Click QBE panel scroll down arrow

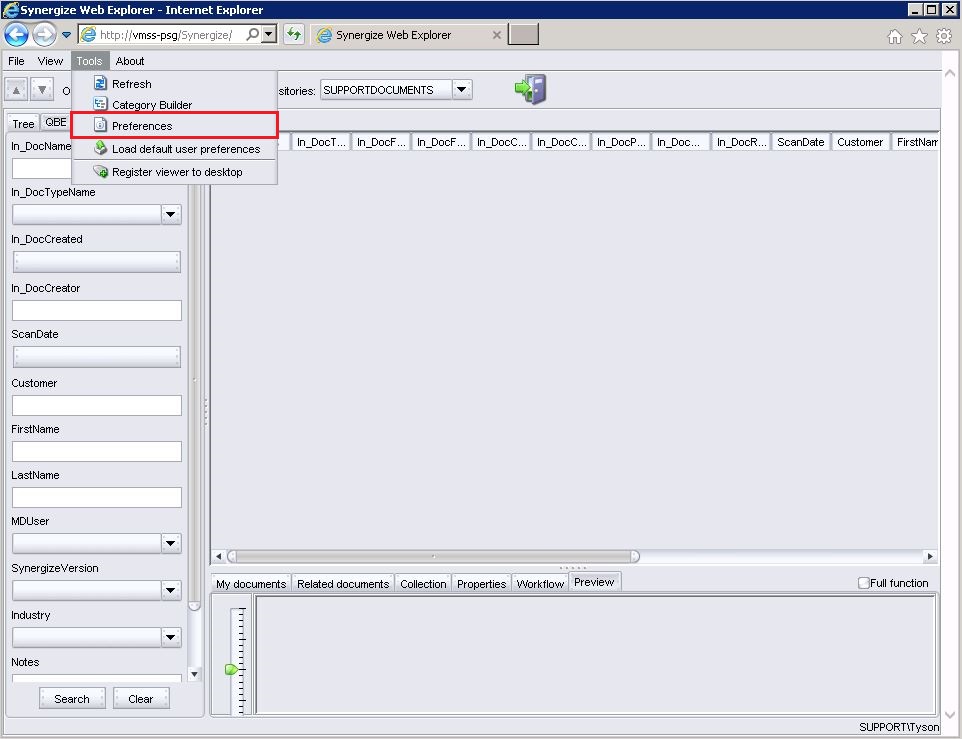point(194,675)
